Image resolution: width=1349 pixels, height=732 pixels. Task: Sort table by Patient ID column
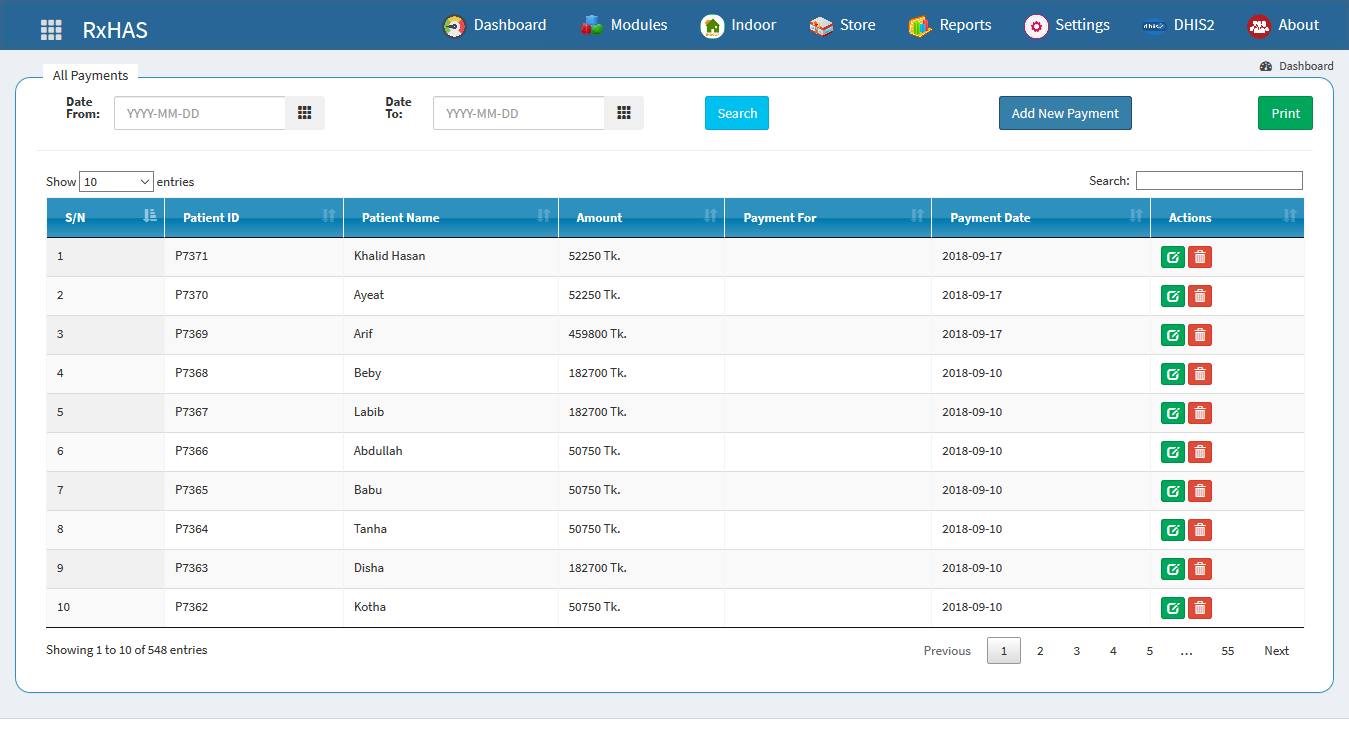[253, 217]
